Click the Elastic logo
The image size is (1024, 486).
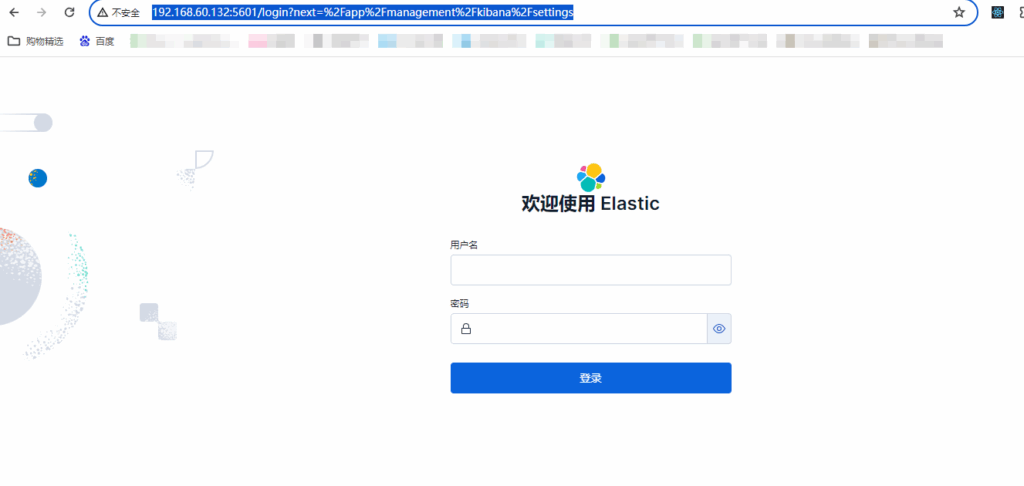[591, 177]
